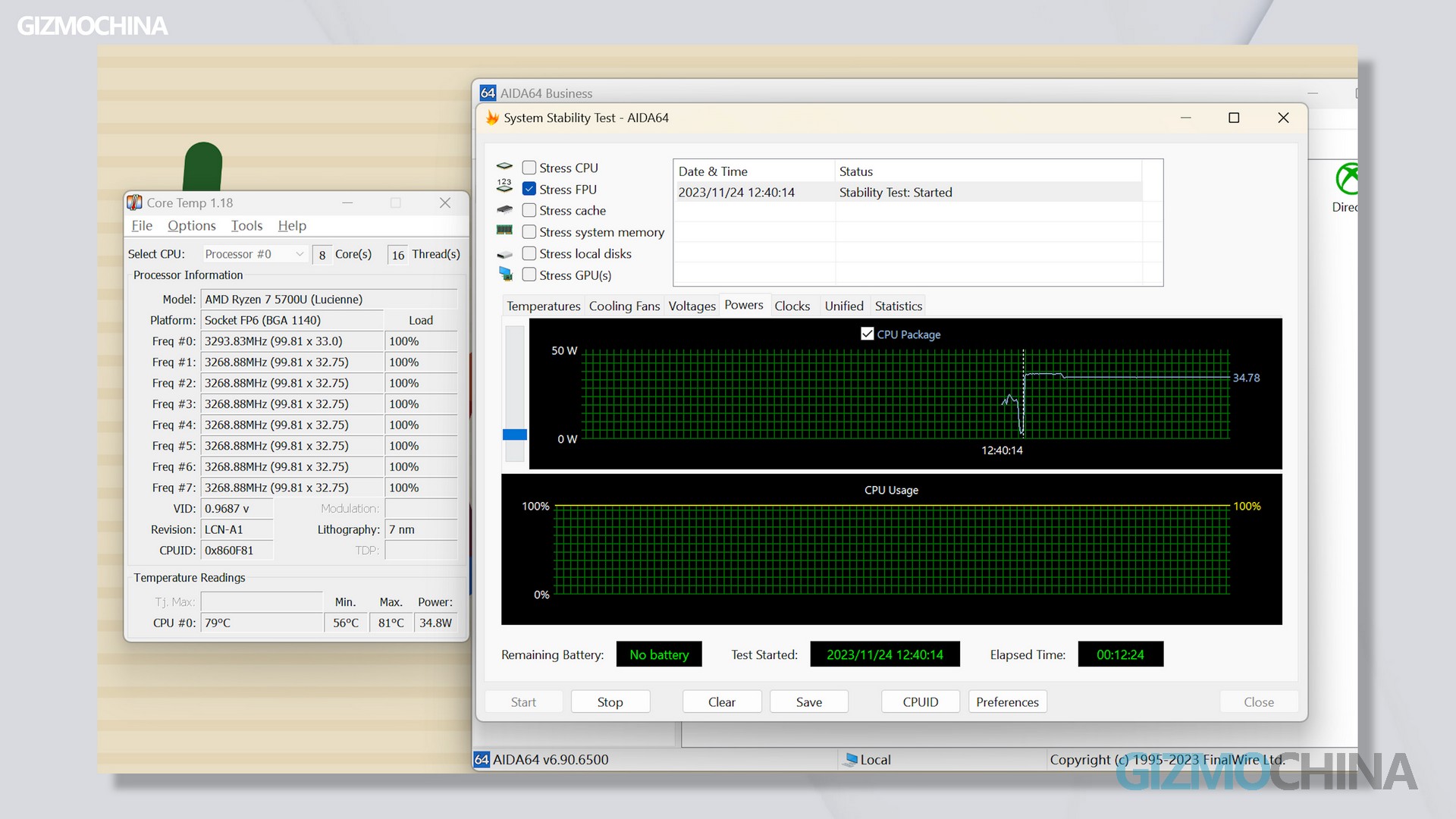This screenshot has width=1456, height=819.
Task: Open the File menu in Core Temp
Action: 142,225
